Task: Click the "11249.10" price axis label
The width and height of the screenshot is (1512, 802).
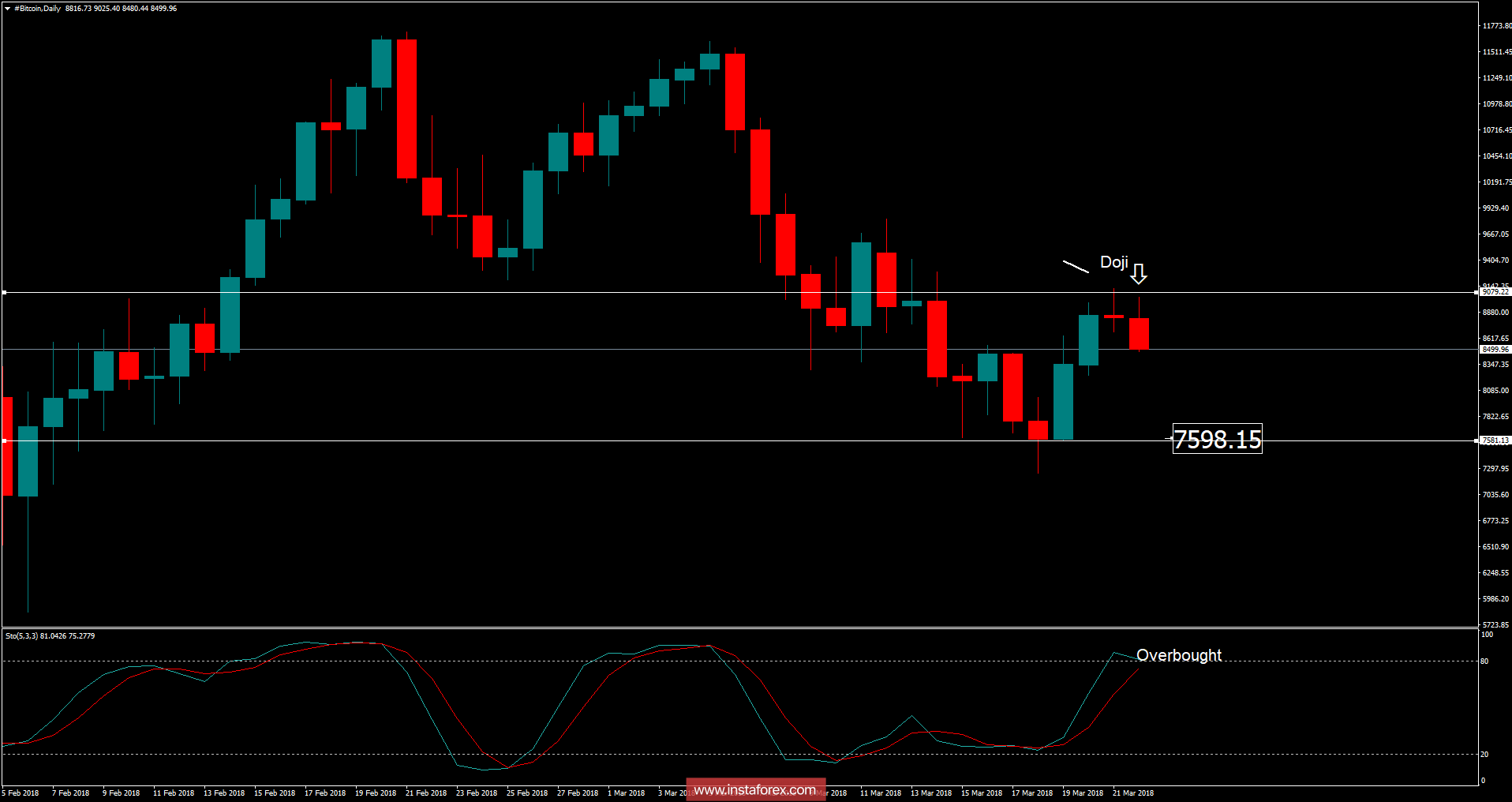Action: click(1496, 78)
